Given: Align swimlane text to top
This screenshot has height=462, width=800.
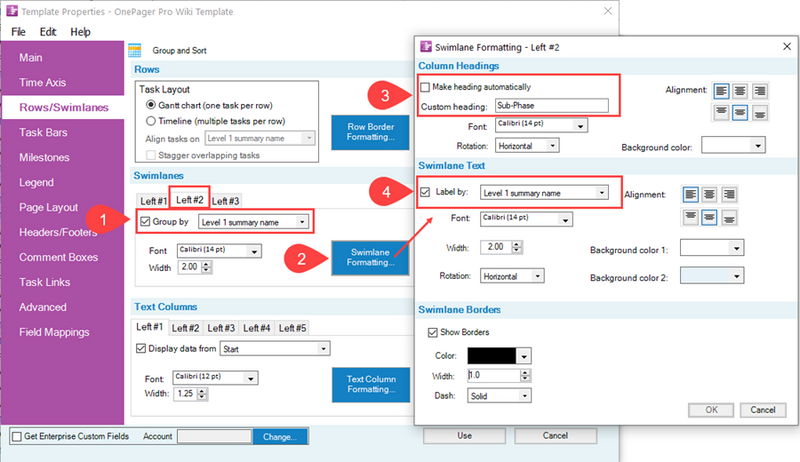Looking at the screenshot, I should [x=690, y=217].
